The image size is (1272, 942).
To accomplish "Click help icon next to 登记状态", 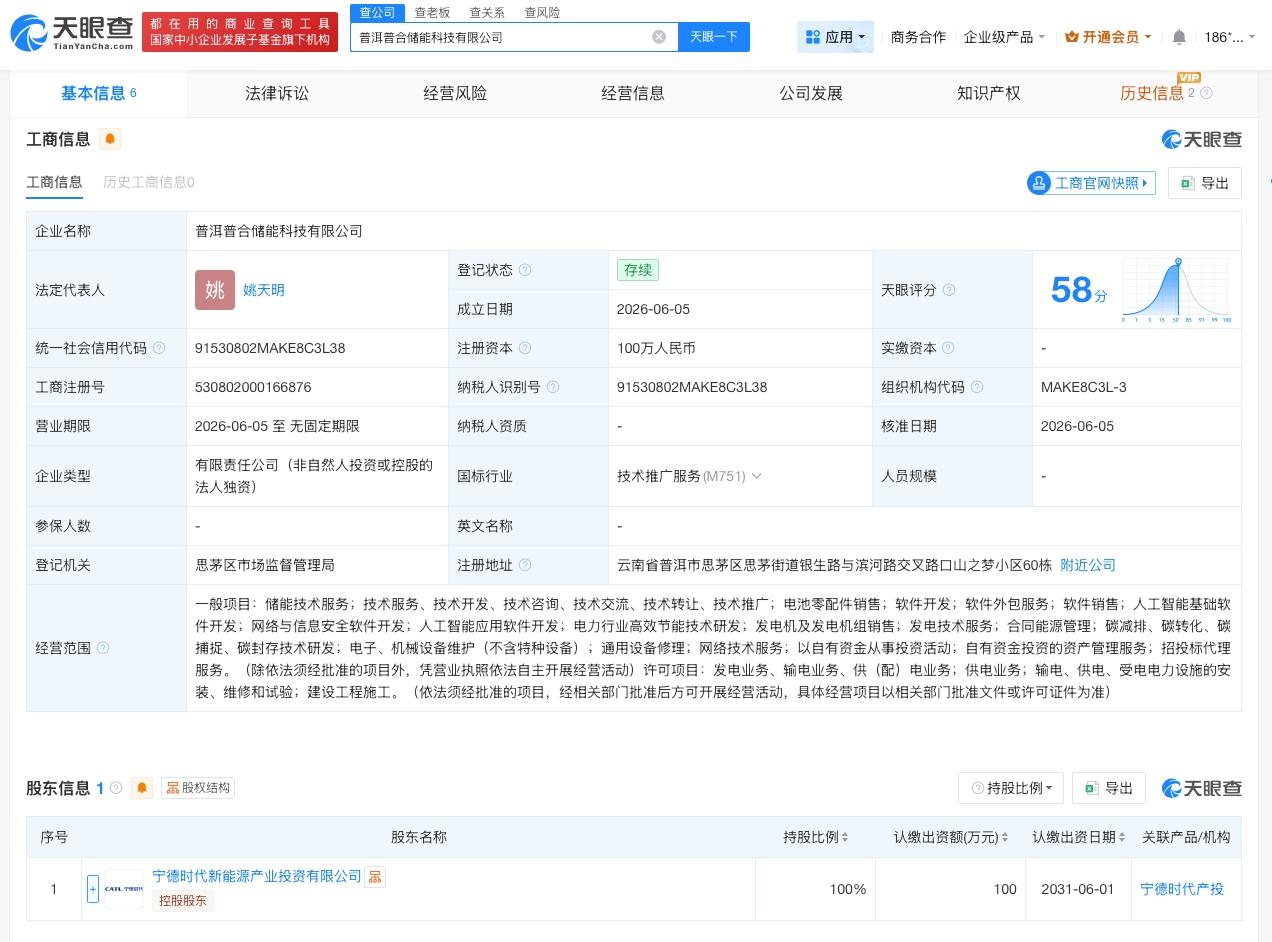I will point(525,270).
